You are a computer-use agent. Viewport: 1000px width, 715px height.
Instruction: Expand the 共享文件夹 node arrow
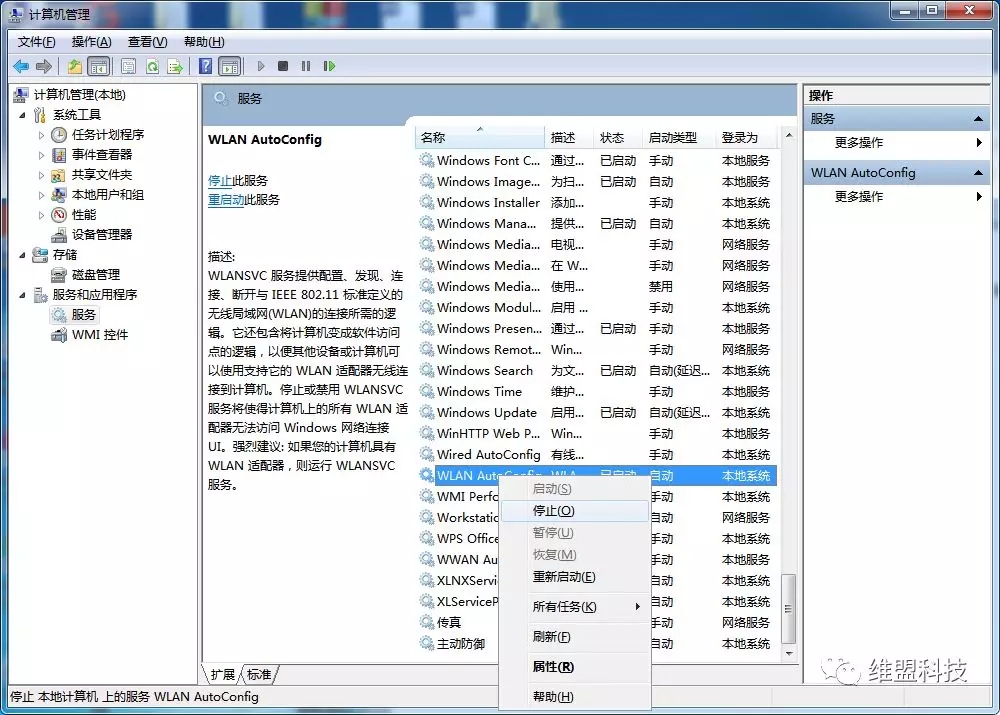41,175
